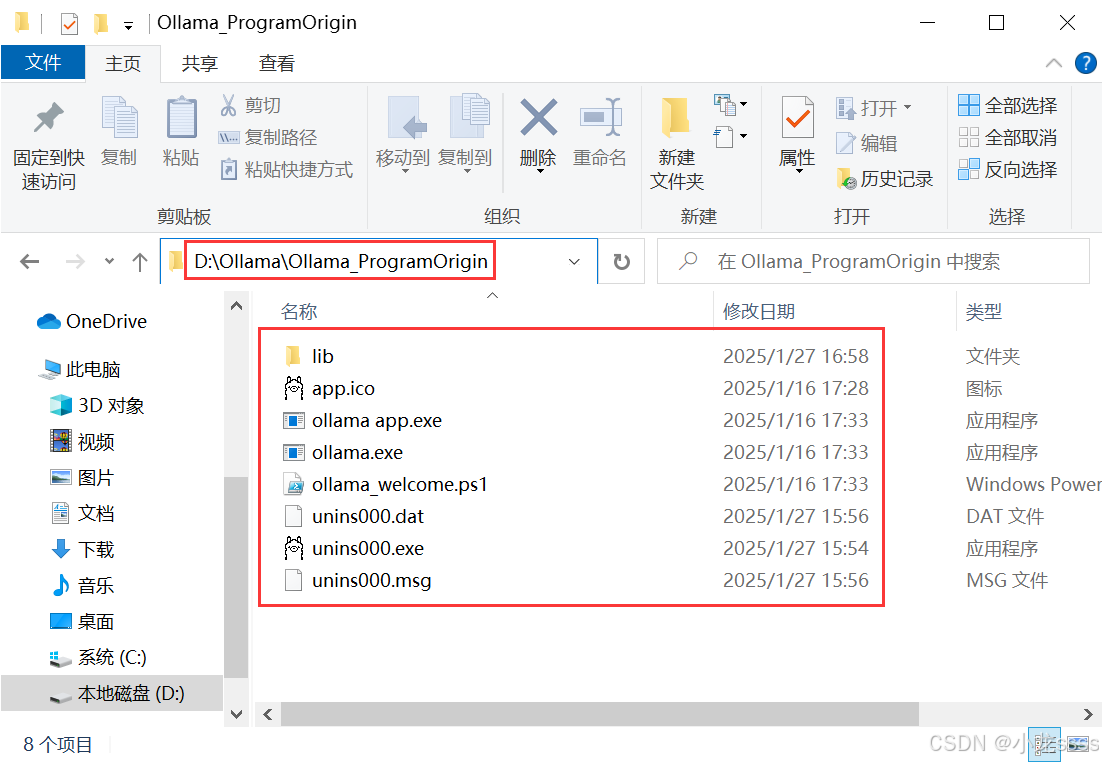Open History (历史记录)

[885, 179]
